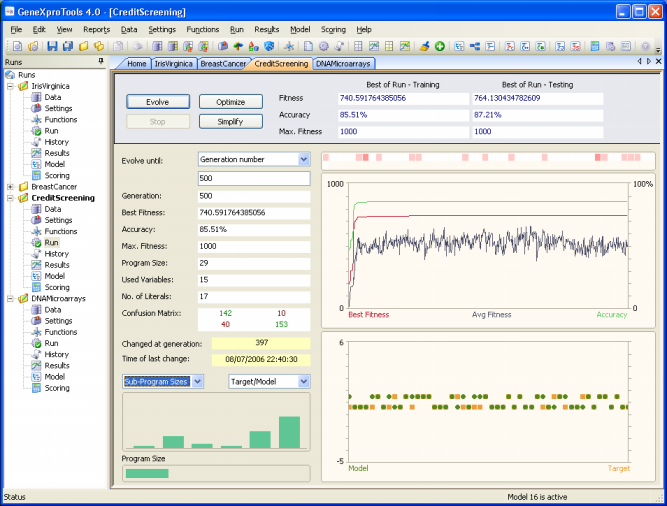Open the toolbar overflow options arrow
667x506 pixels.
pyautogui.click(x=658, y=49)
